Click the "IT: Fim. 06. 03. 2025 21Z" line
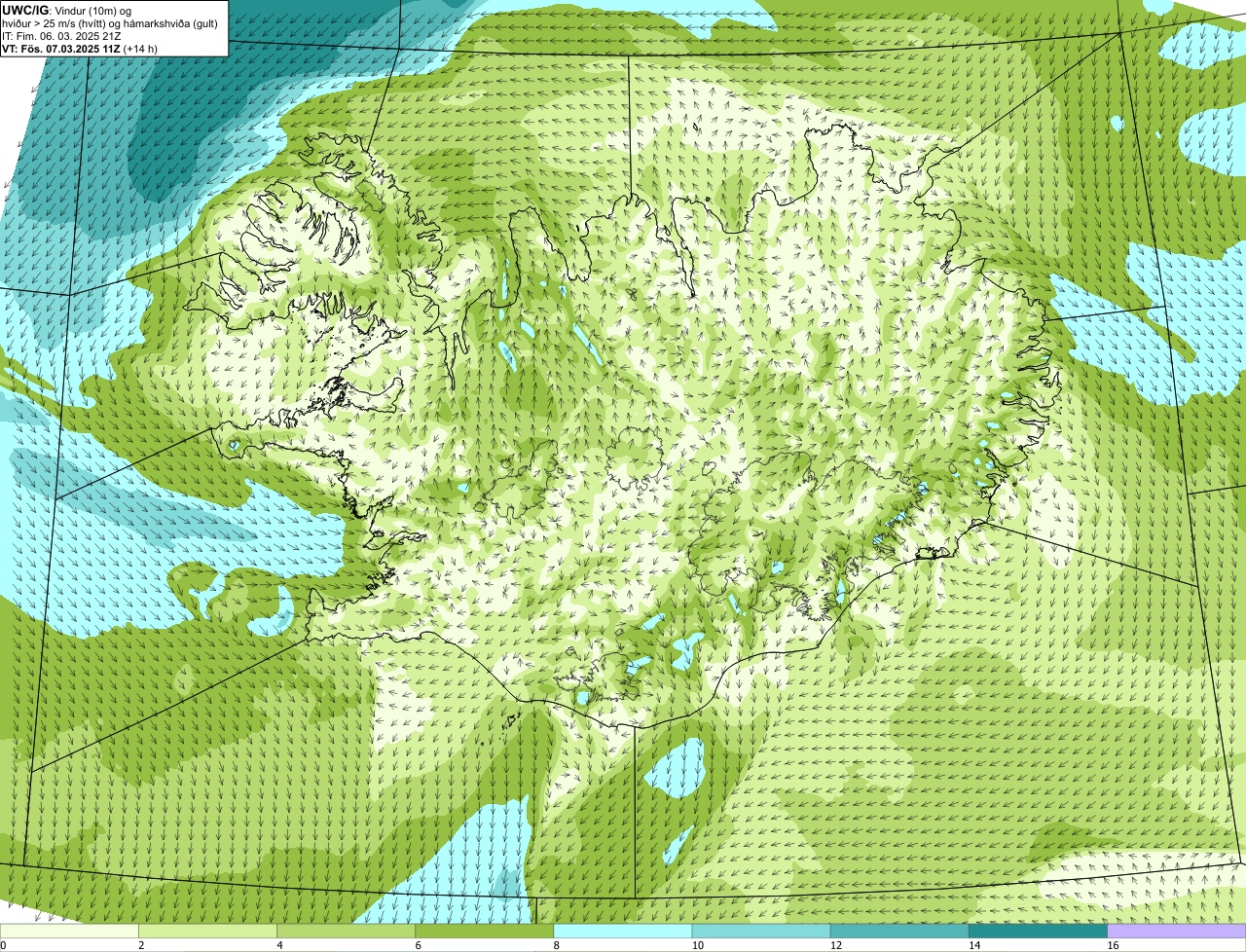1246x952 pixels. pos(61,36)
